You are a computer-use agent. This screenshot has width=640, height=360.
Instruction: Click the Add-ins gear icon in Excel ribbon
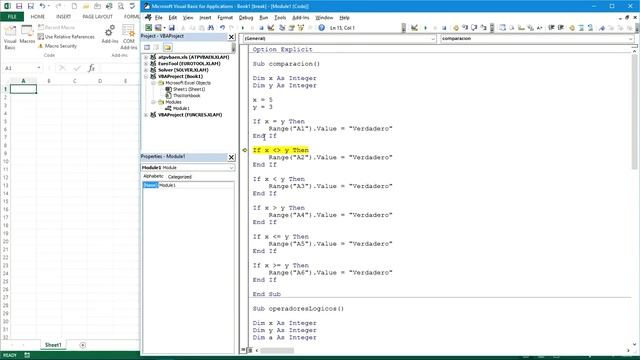tap(110, 34)
